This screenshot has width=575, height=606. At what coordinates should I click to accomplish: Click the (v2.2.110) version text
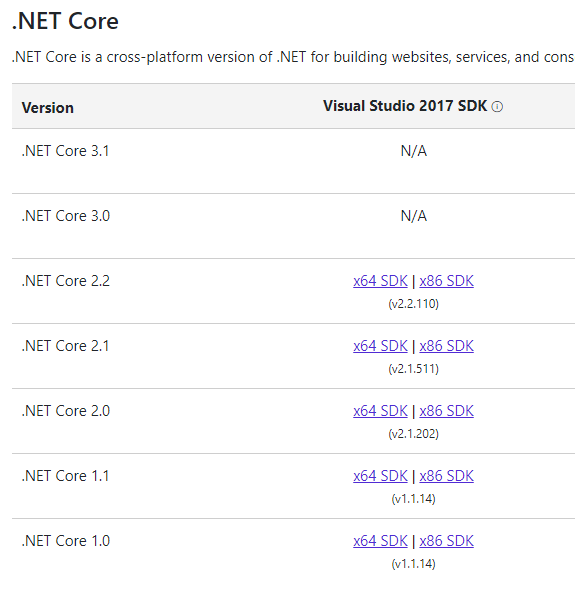click(x=413, y=304)
